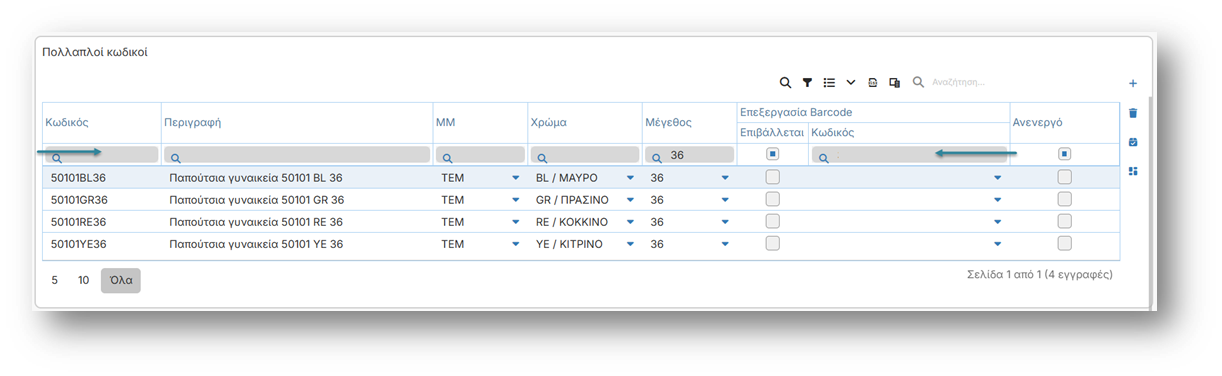Toggle the funnel filter icon
The height and width of the screenshot is (376, 1222).
(807, 82)
